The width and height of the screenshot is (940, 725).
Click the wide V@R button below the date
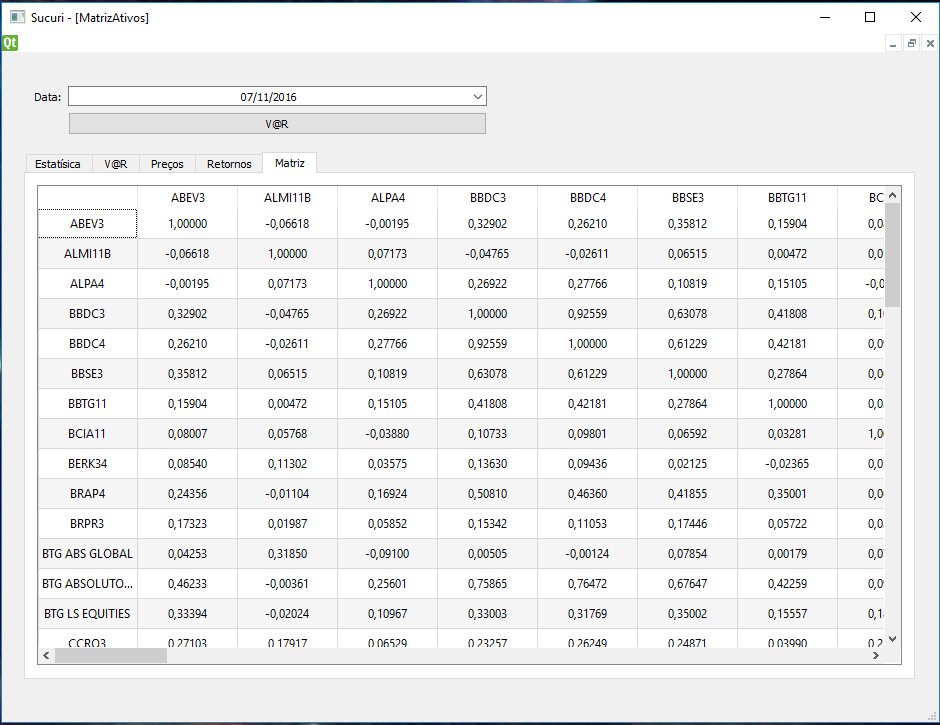[x=277, y=124]
